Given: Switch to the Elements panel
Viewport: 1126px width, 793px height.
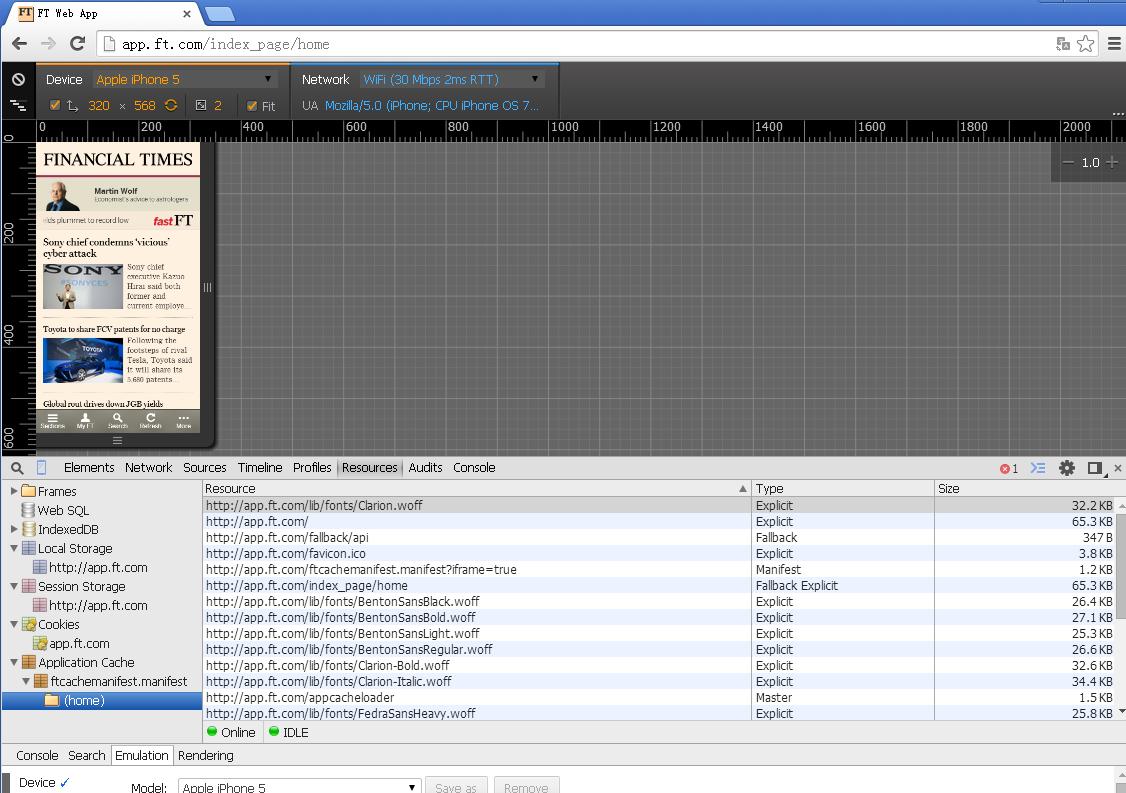Looking at the screenshot, I should [x=89, y=468].
